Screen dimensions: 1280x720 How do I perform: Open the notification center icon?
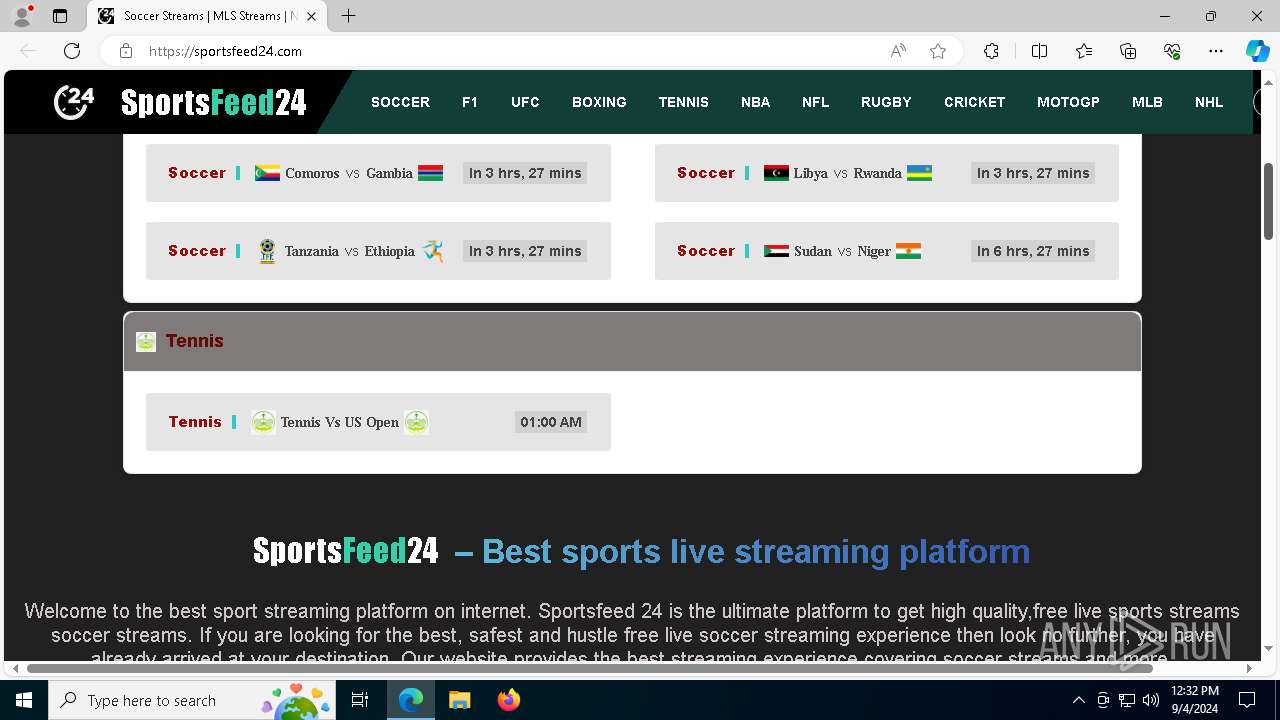[x=1247, y=700]
